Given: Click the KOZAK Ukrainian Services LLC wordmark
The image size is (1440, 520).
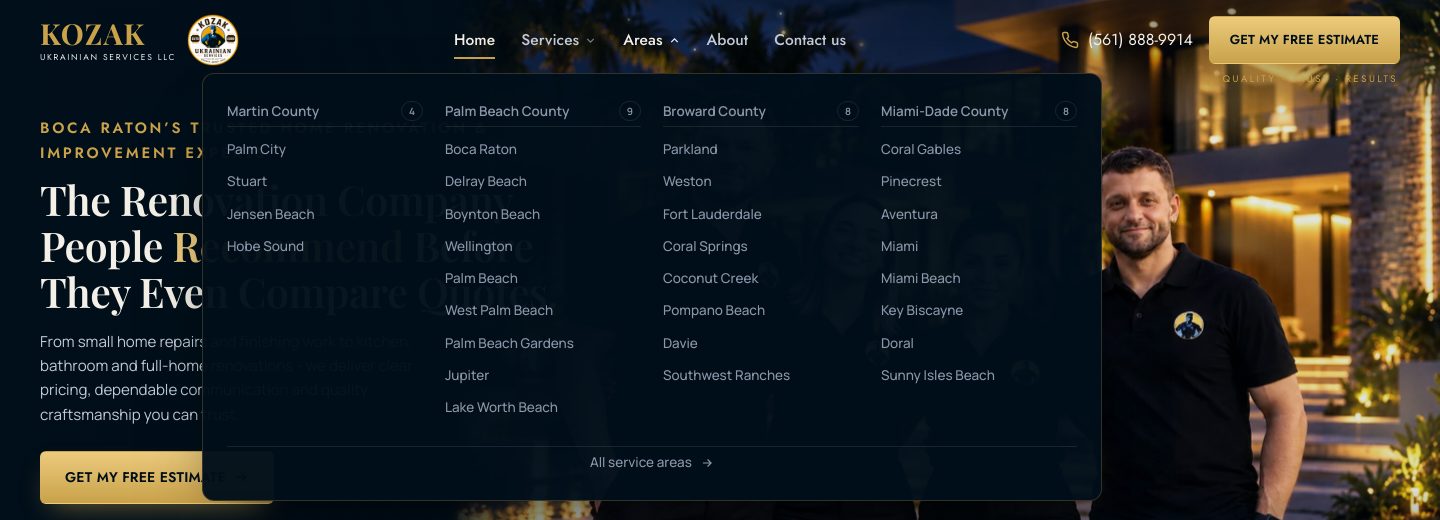Looking at the screenshot, I should point(107,42).
